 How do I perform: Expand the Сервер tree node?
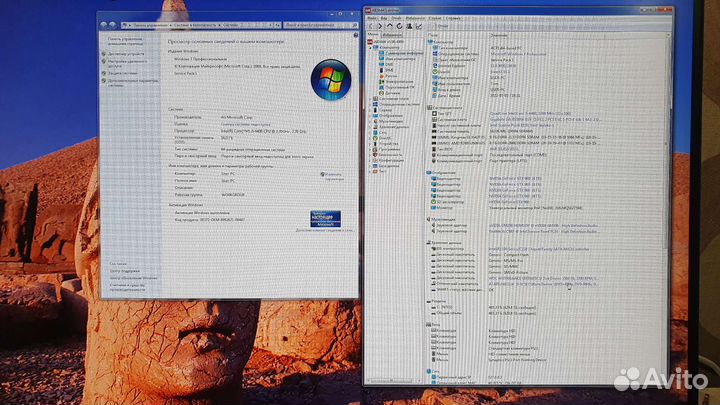pos(370,110)
